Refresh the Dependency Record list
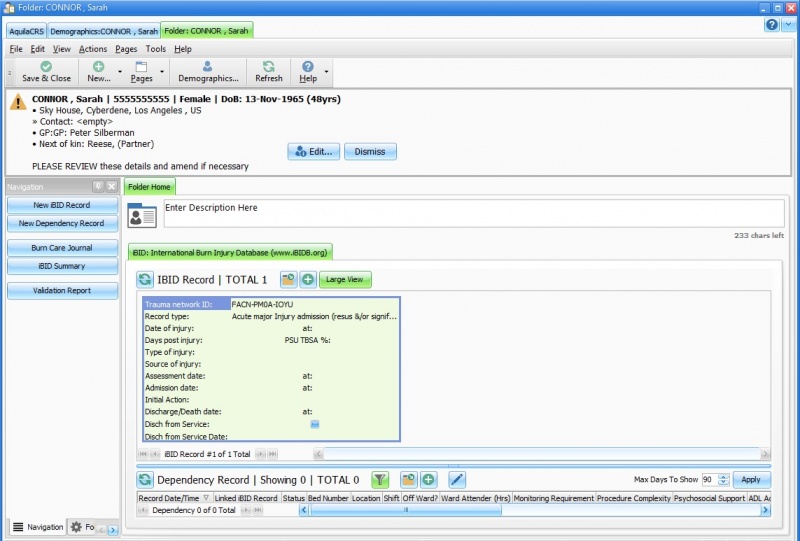Screen dimensions: 800x541 (x=145, y=480)
